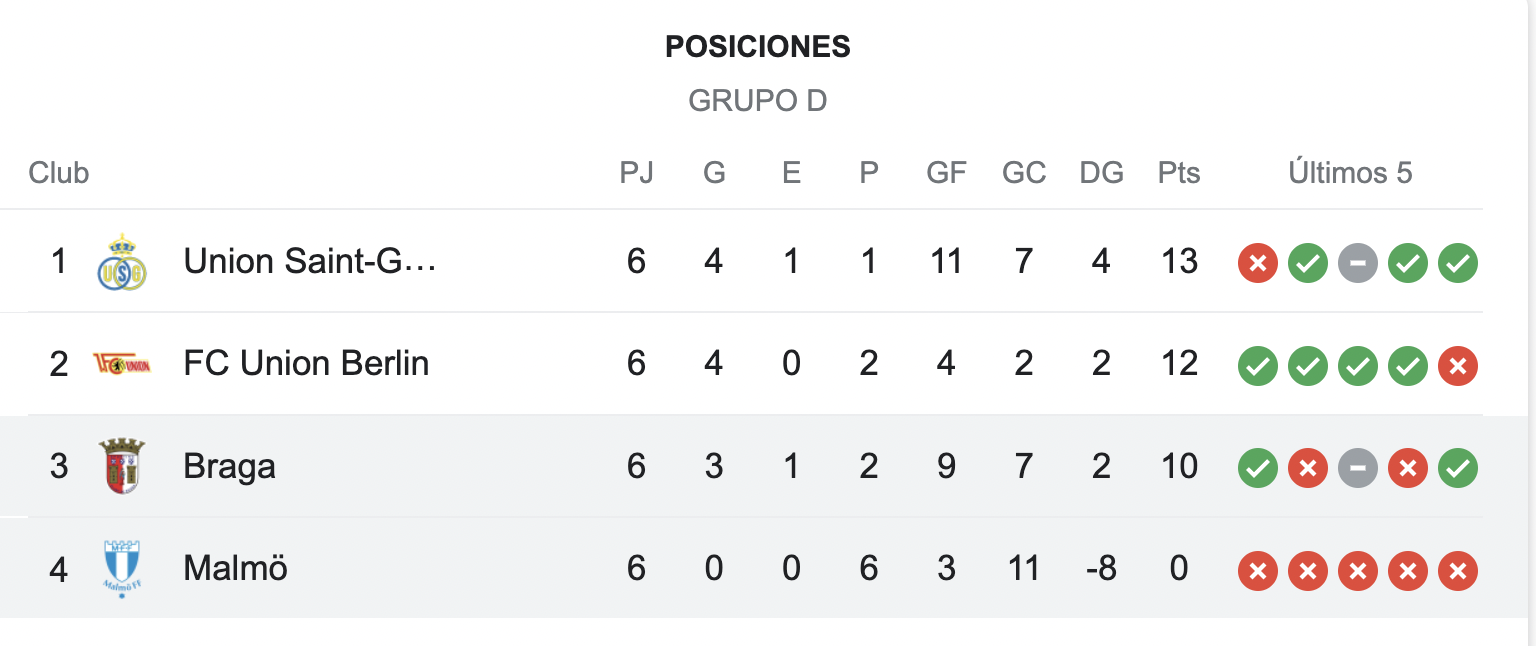
Task: Click the Club column header
Action: tap(59, 173)
